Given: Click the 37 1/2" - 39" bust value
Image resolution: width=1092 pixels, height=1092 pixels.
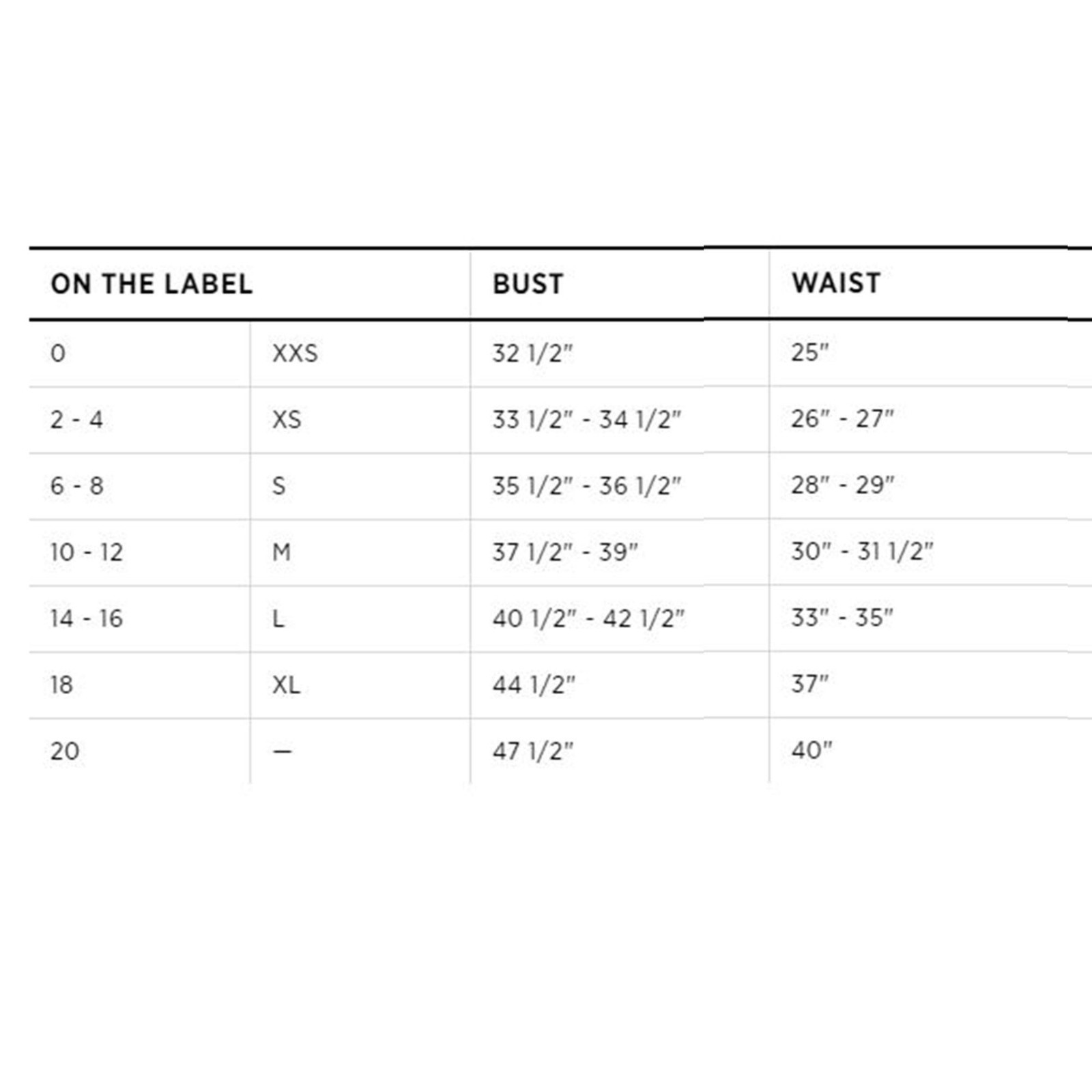Looking at the screenshot, I should [565, 552].
